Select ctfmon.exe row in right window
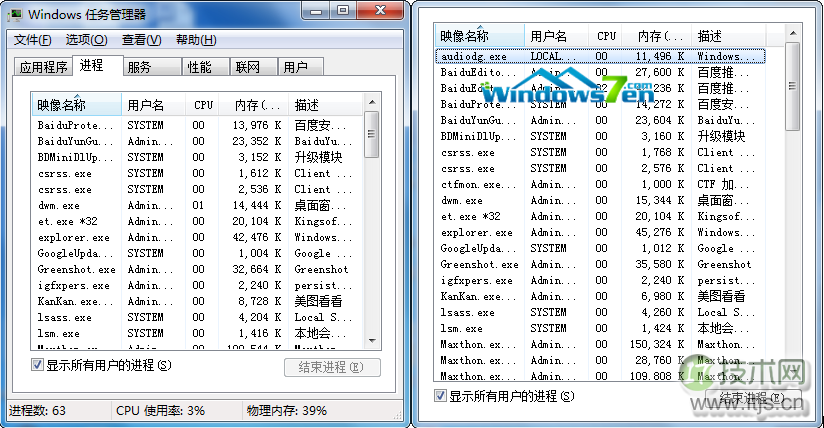 click(600, 185)
